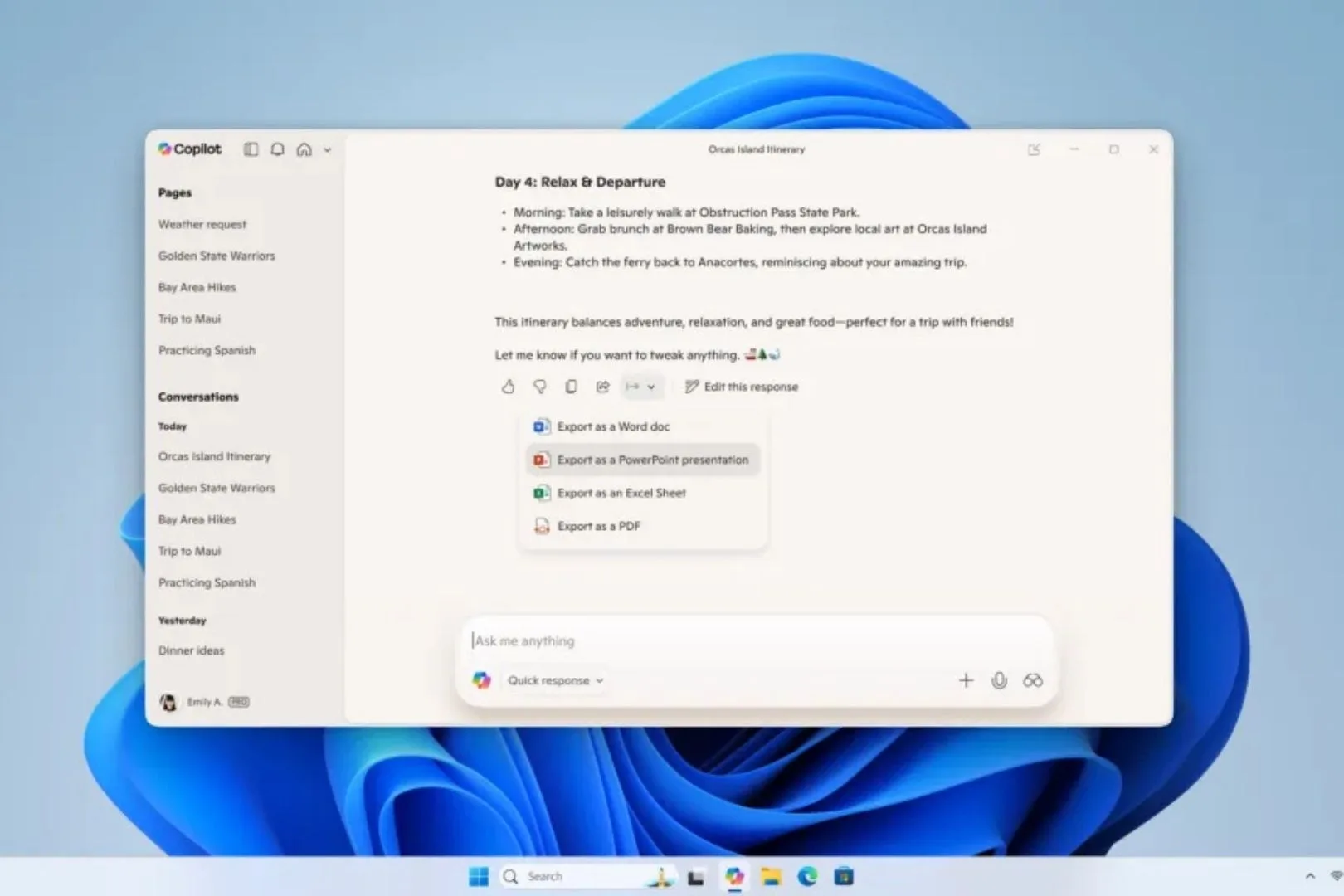Choose Export as a Word doc

pyautogui.click(x=612, y=426)
